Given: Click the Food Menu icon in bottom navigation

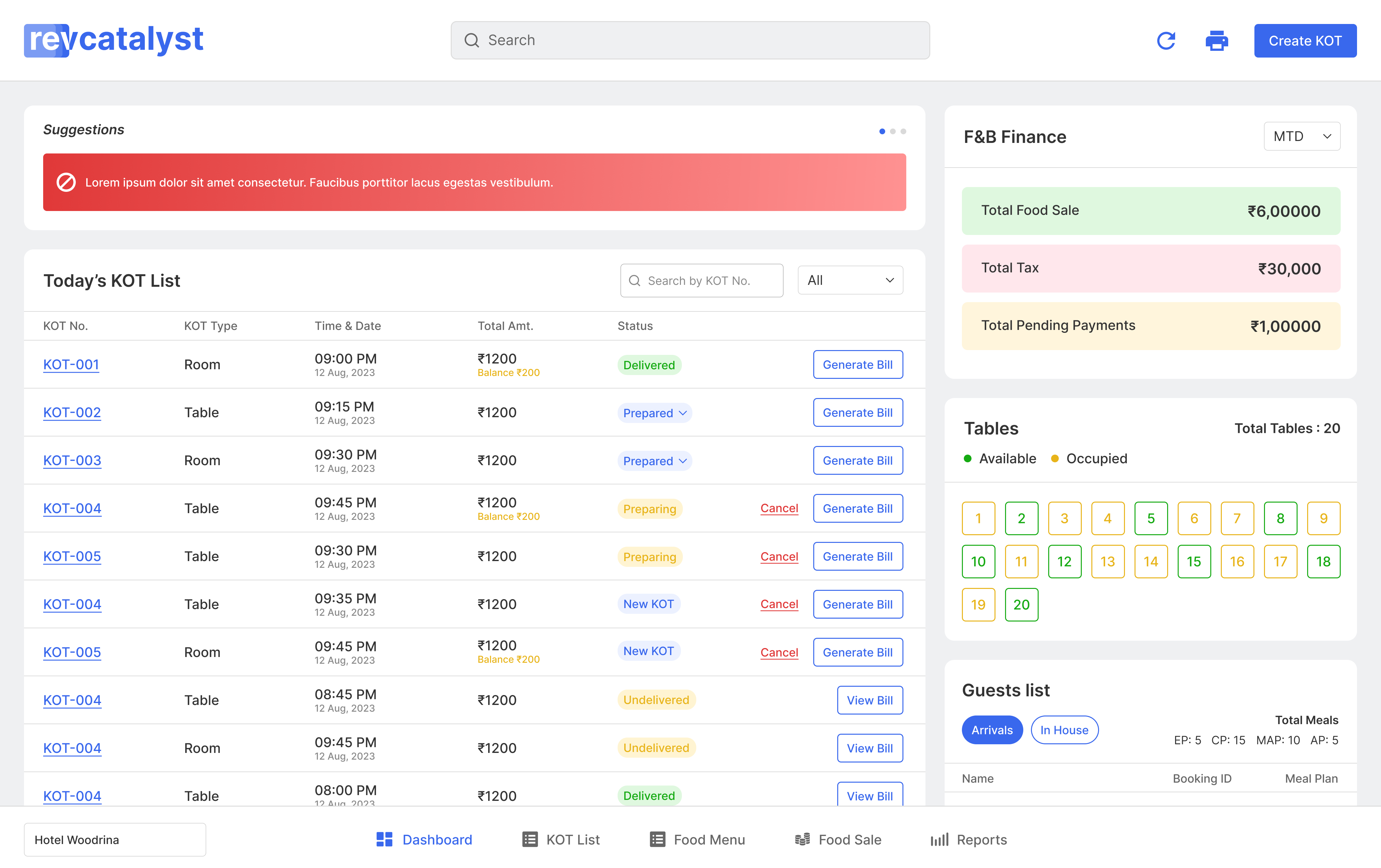Looking at the screenshot, I should tap(657, 839).
